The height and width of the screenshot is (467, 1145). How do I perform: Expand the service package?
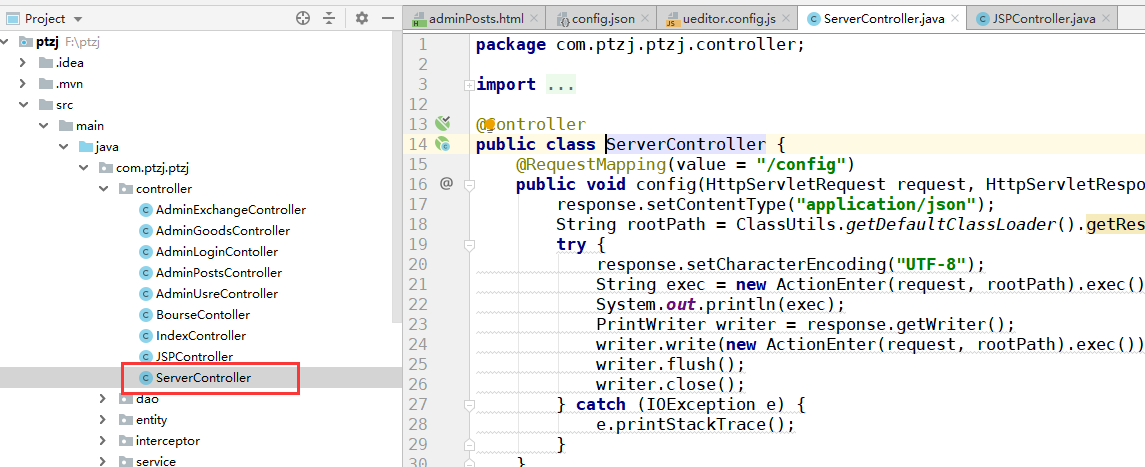click(104, 461)
